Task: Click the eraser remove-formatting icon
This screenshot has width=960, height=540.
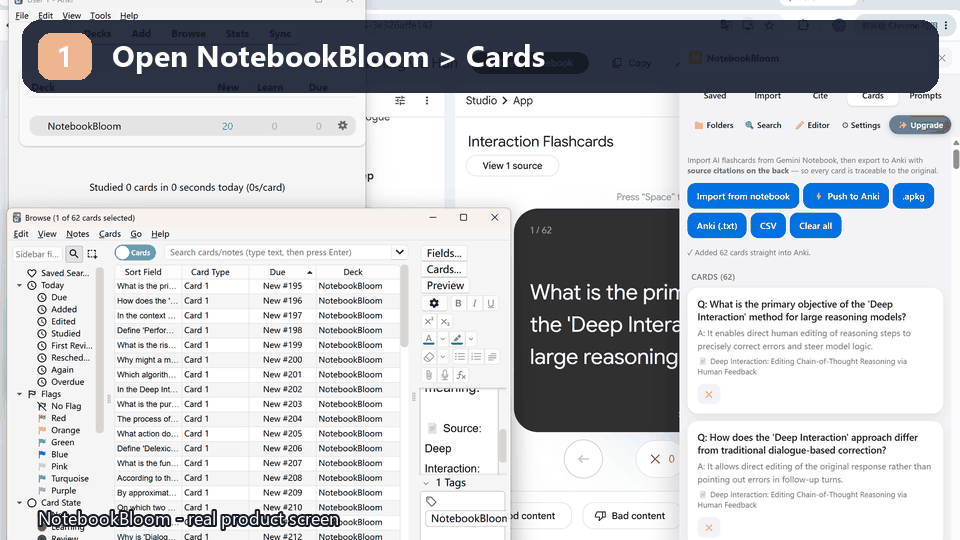Action: (429, 356)
